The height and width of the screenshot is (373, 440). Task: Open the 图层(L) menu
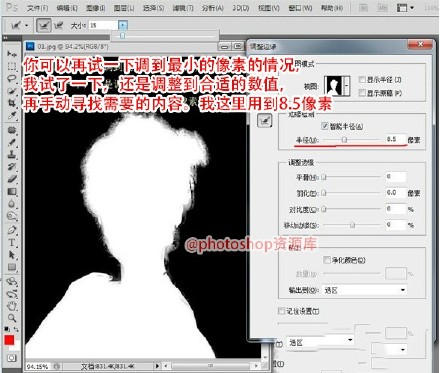click(x=124, y=8)
